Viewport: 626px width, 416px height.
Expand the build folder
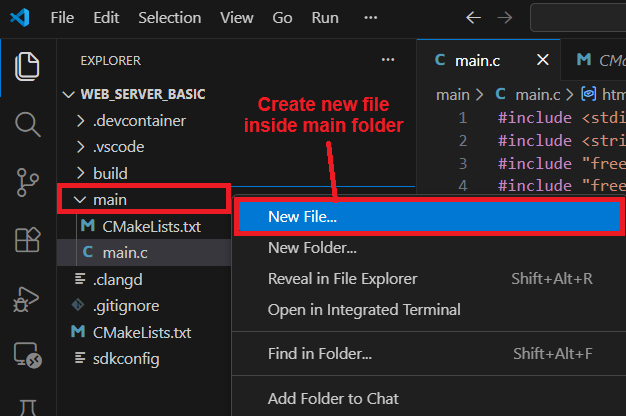click(x=109, y=173)
